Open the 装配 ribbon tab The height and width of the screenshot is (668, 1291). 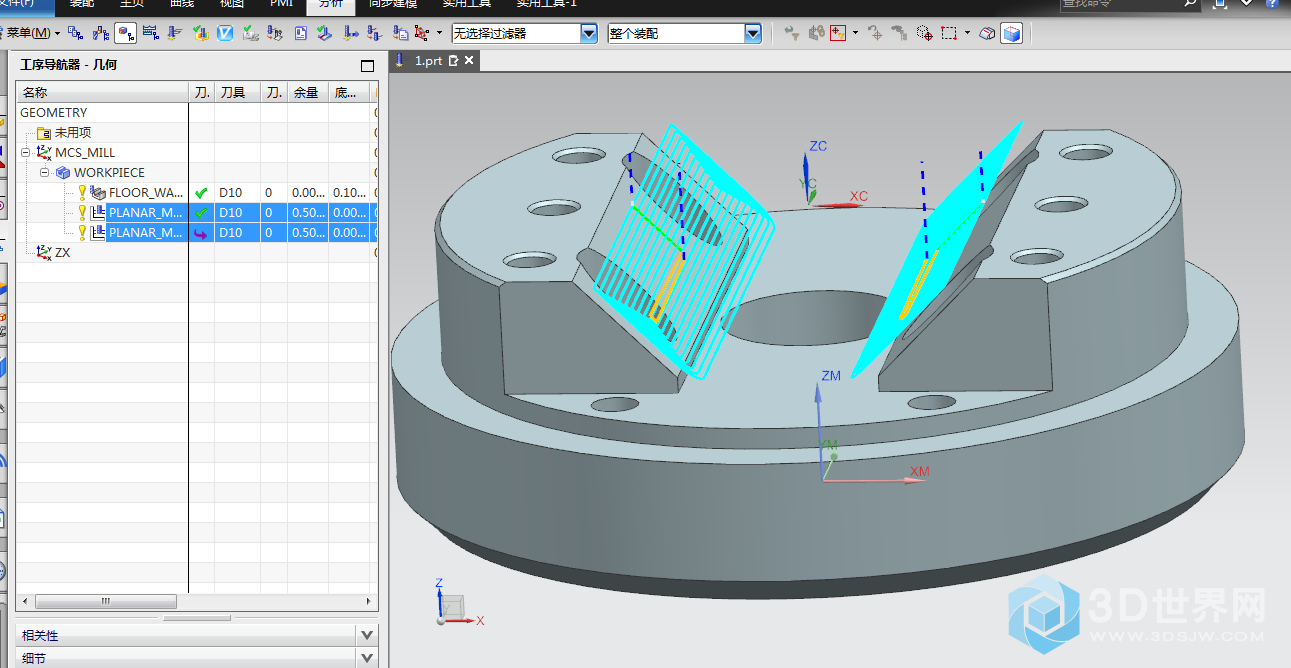[x=82, y=4]
